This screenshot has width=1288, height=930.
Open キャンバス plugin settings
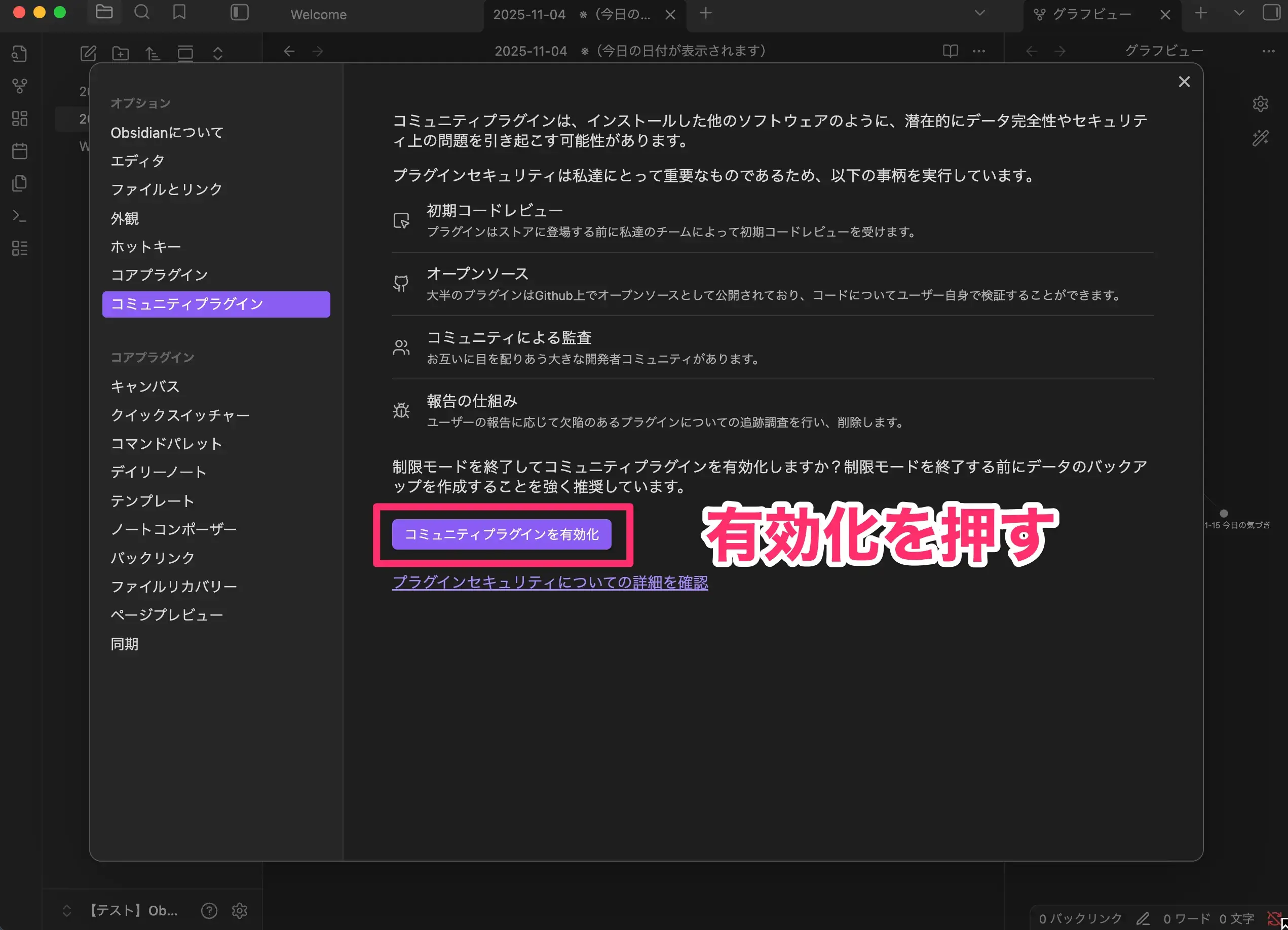216,386
